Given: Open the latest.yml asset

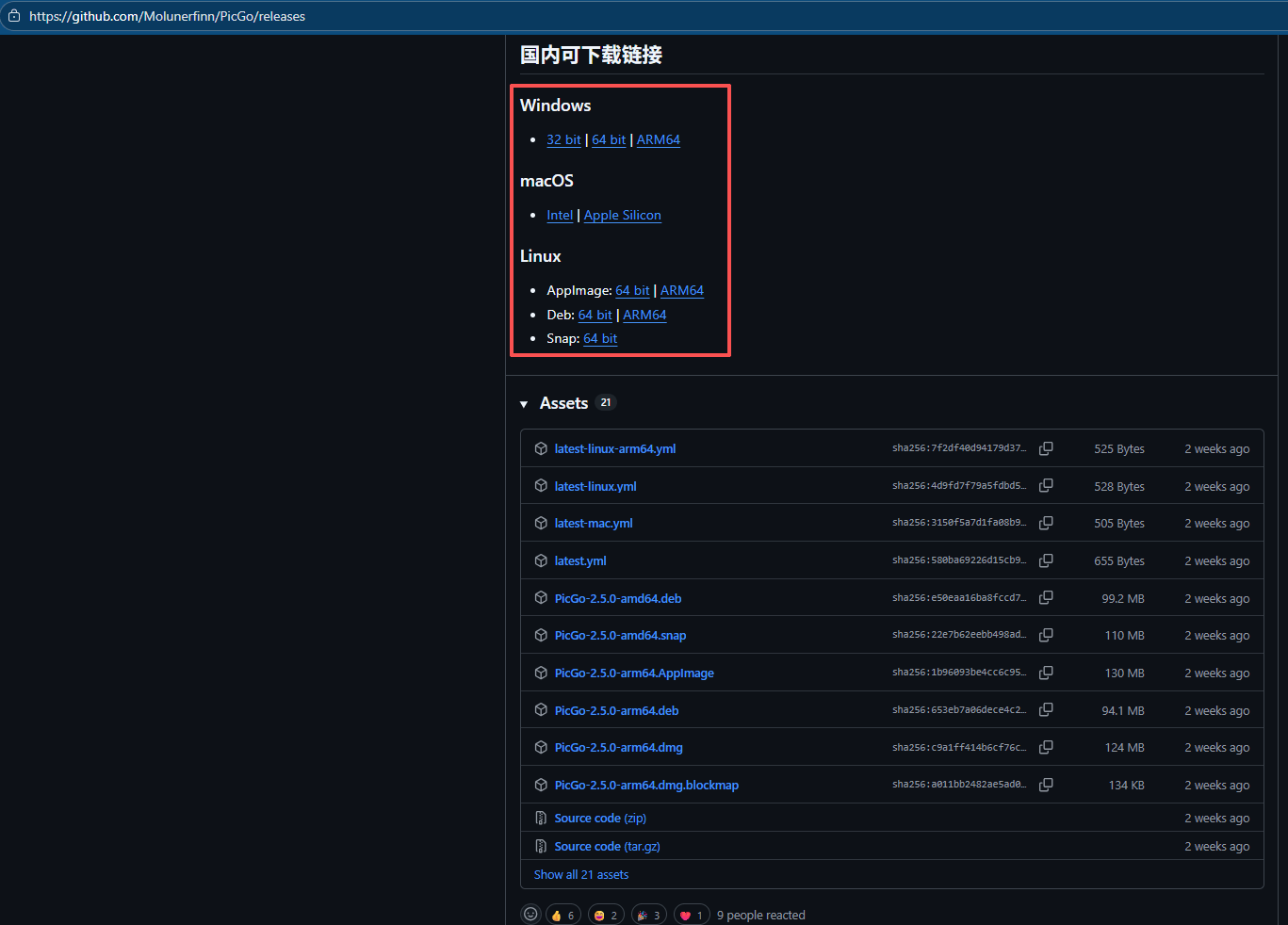Looking at the screenshot, I should (580, 560).
